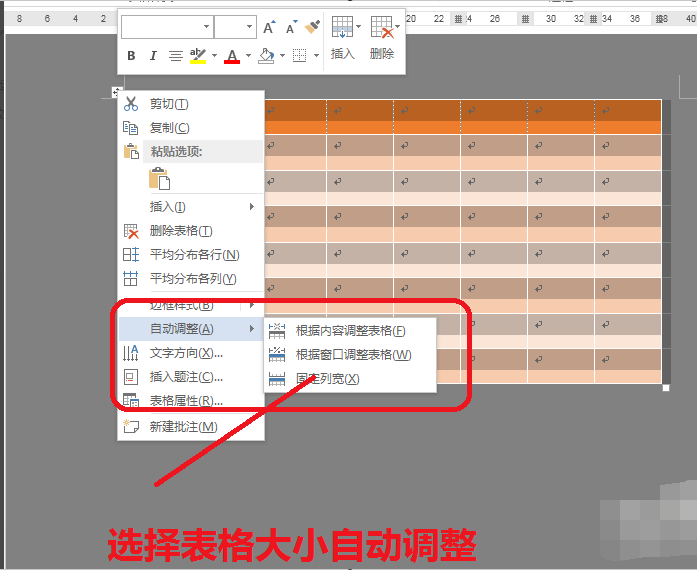Screen dimensions: 697x570
Task: Expand highlight color dropdown arrow
Action: click(214, 56)
